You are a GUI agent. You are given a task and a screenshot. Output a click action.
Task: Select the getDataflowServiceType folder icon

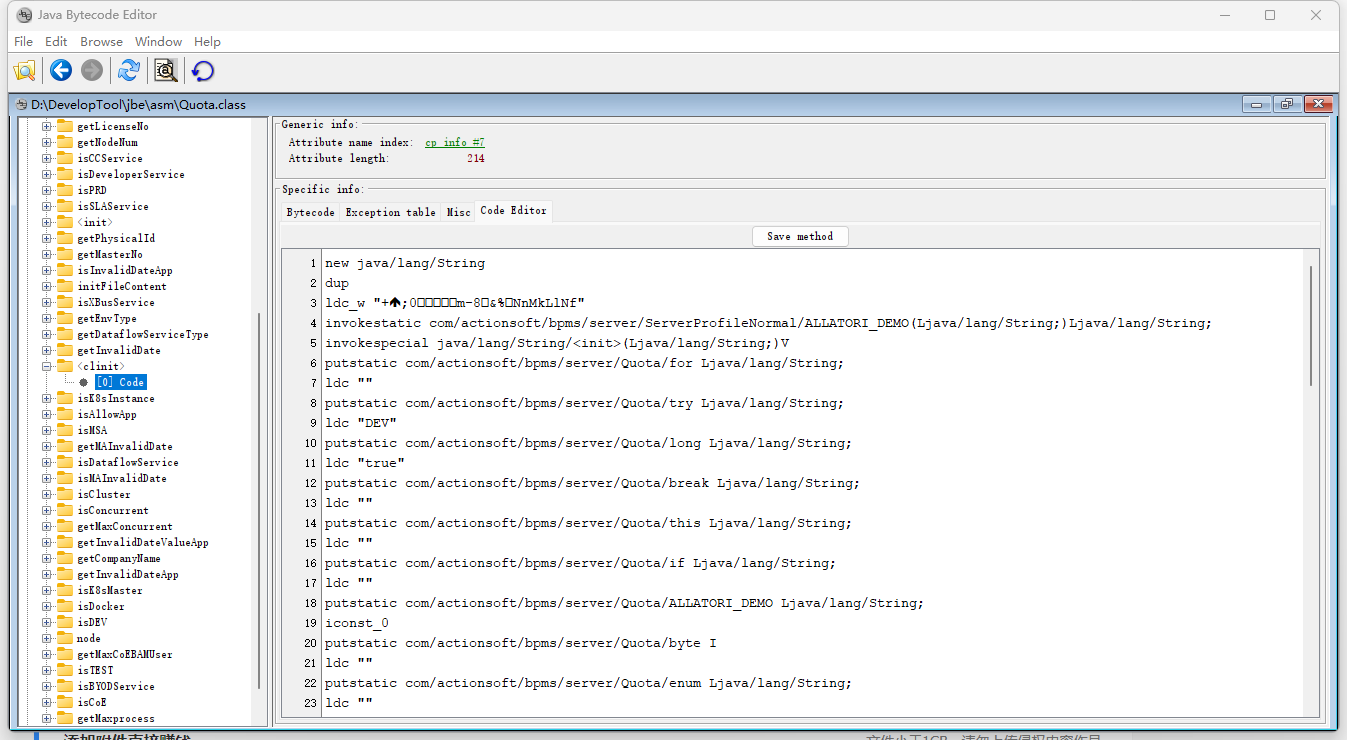coord(65,334)
